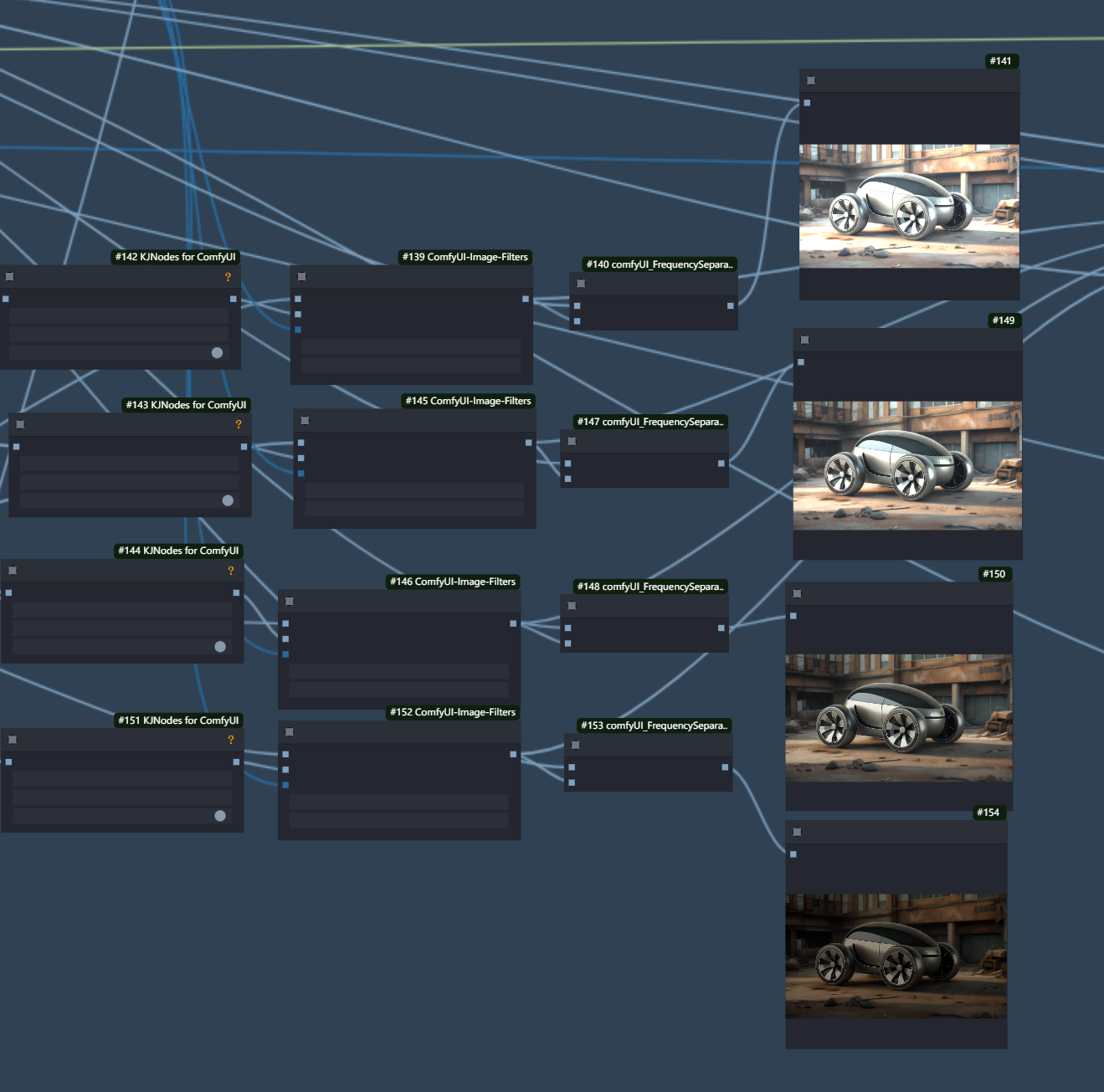Collapse KJNodes node #142 via title square
The width and height of the screenshot is (1104, 1092).
(10, 276)
